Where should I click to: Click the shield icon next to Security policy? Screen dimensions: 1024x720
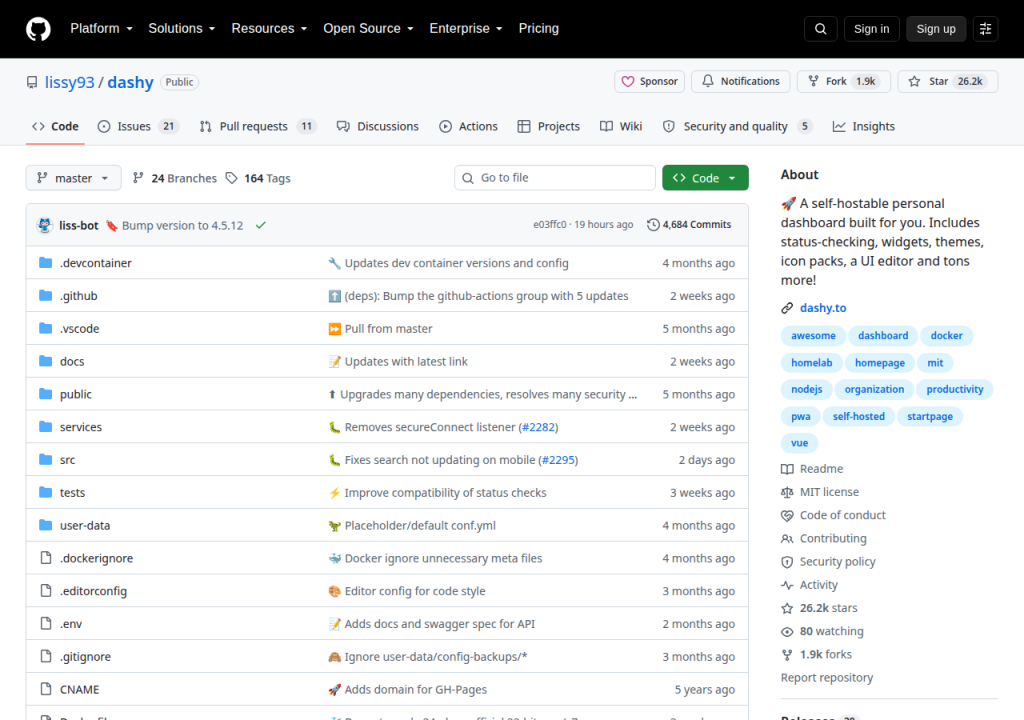coord(787,562)
